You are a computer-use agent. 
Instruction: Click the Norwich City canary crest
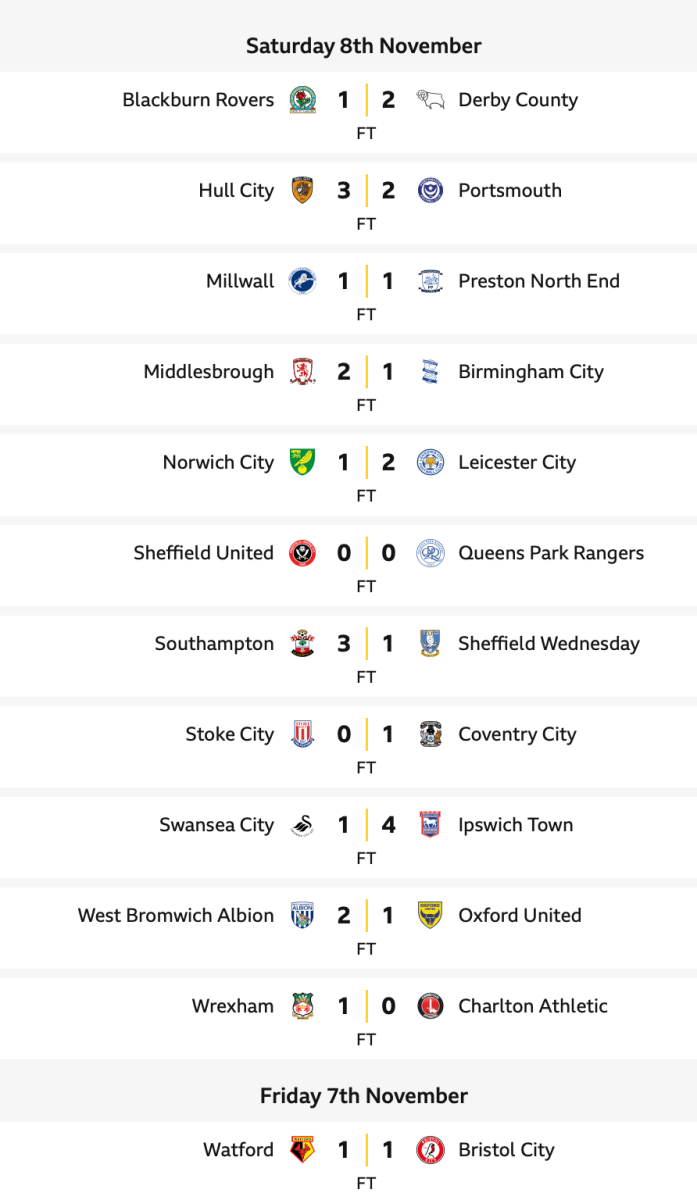[x=302, y=463]
